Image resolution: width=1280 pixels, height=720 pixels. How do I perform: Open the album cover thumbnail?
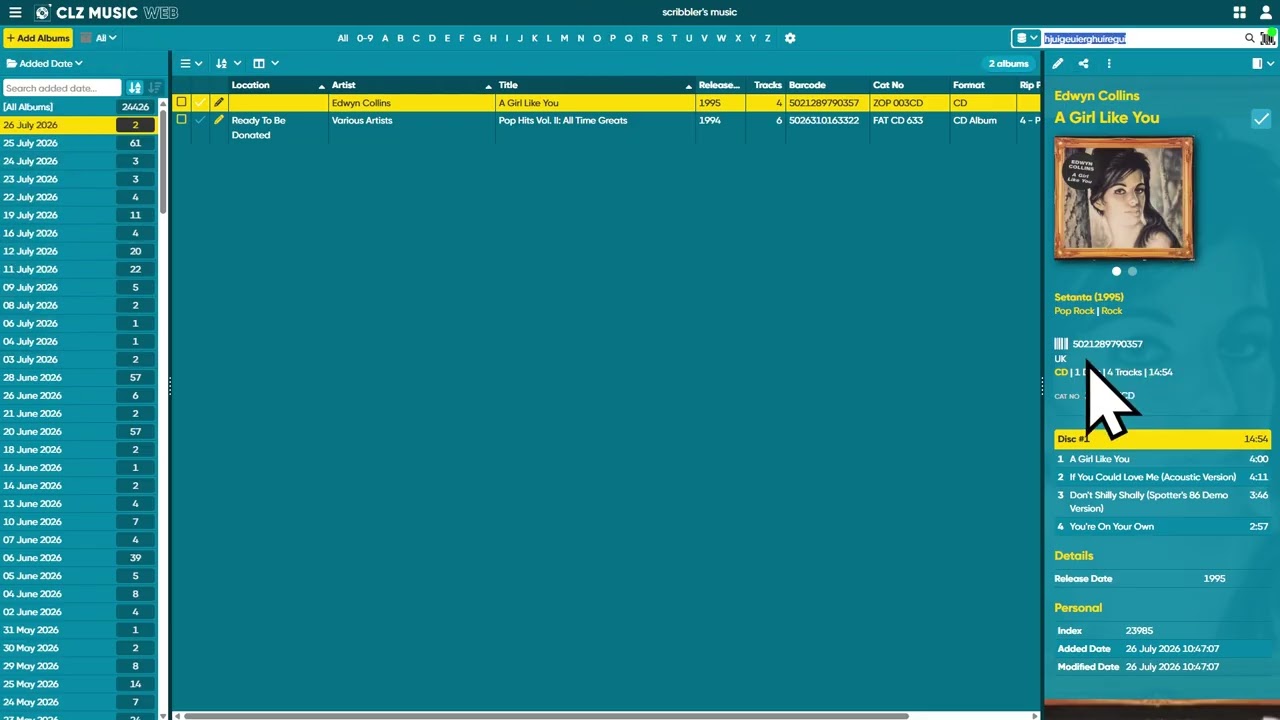pyautogui.click(x=1124, y=199)
